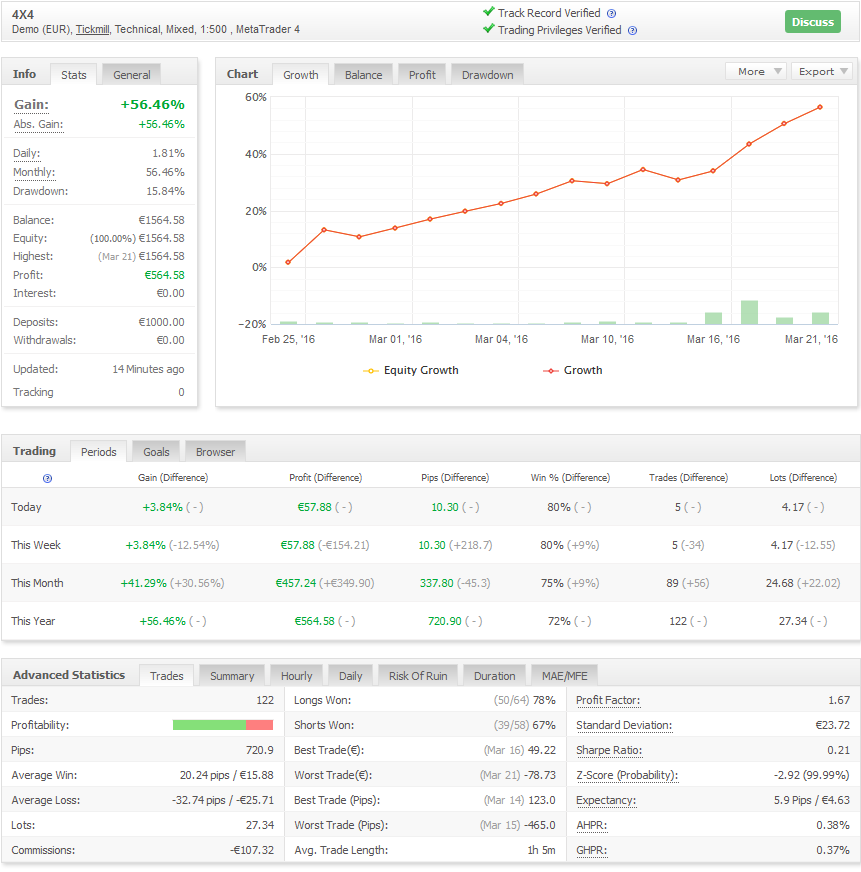Click the Trades (Difference) column header
This screenshot has width=861, height=872.
click(689, 478)
